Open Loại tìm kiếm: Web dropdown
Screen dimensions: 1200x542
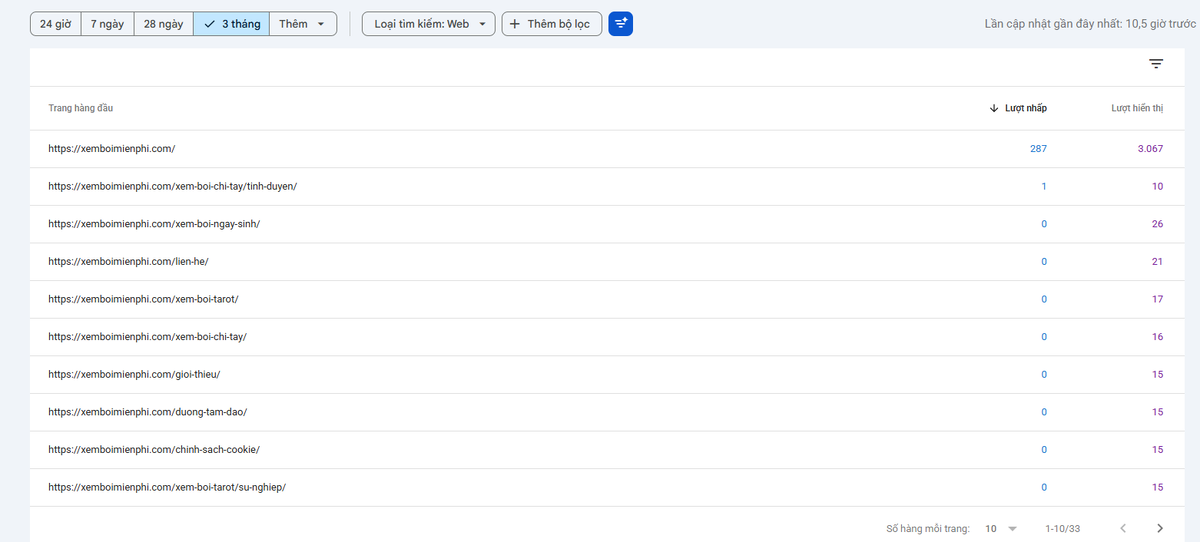429,24
